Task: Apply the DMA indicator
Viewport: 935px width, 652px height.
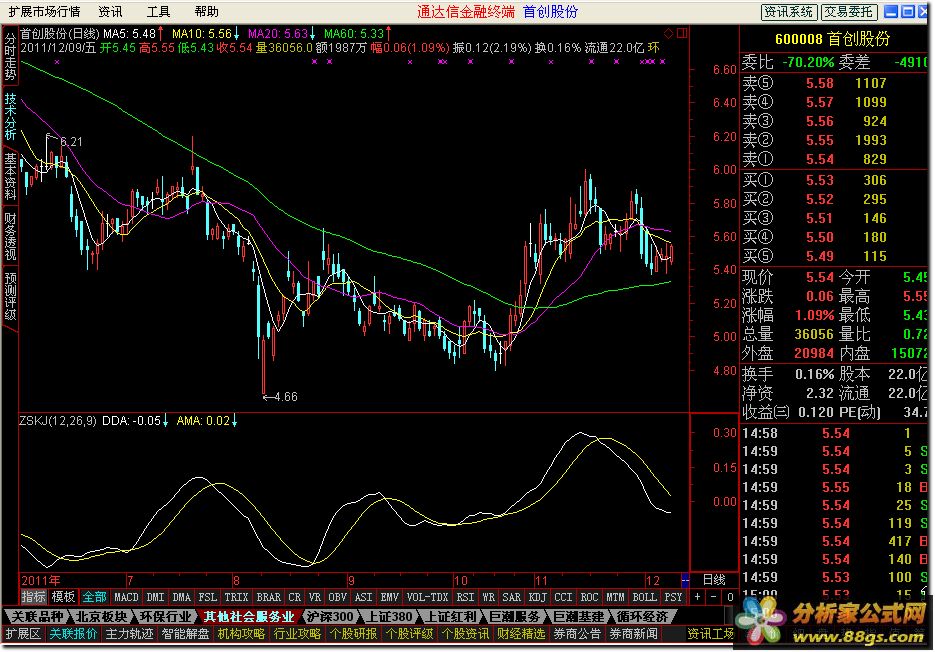Action: click(181, 597)
